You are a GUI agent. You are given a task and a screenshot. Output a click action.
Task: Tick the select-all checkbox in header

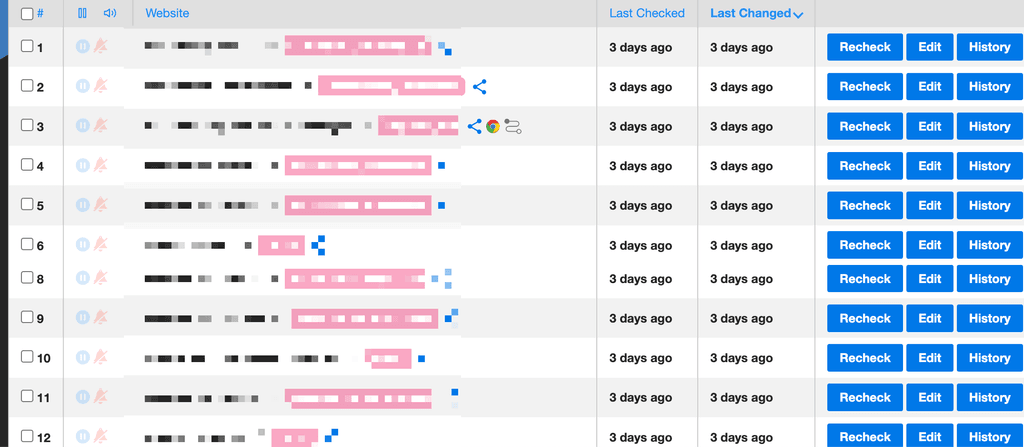(27, 14)
